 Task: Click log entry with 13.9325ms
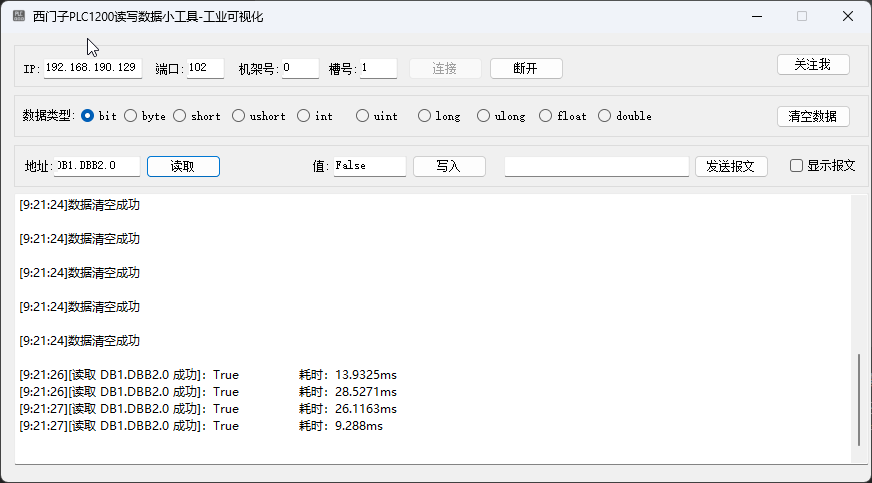click(x=208, y=375)
